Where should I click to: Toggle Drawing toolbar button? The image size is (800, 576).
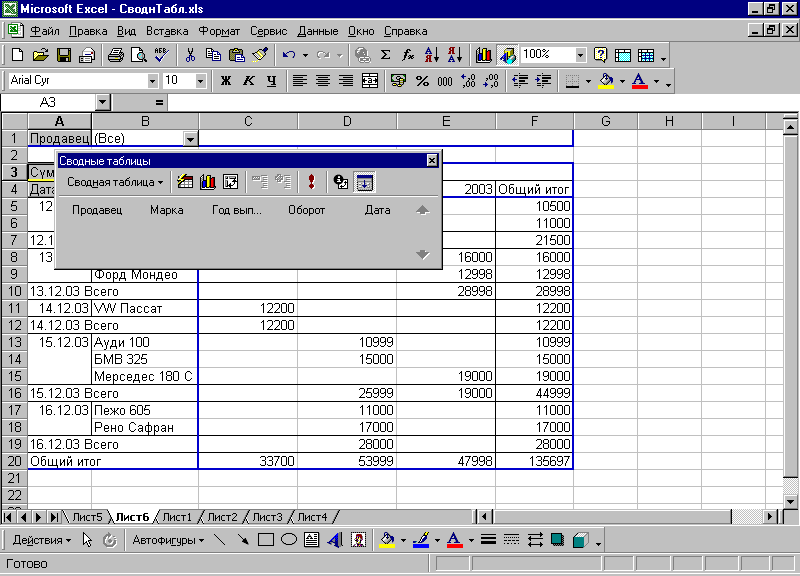point(507,55)
